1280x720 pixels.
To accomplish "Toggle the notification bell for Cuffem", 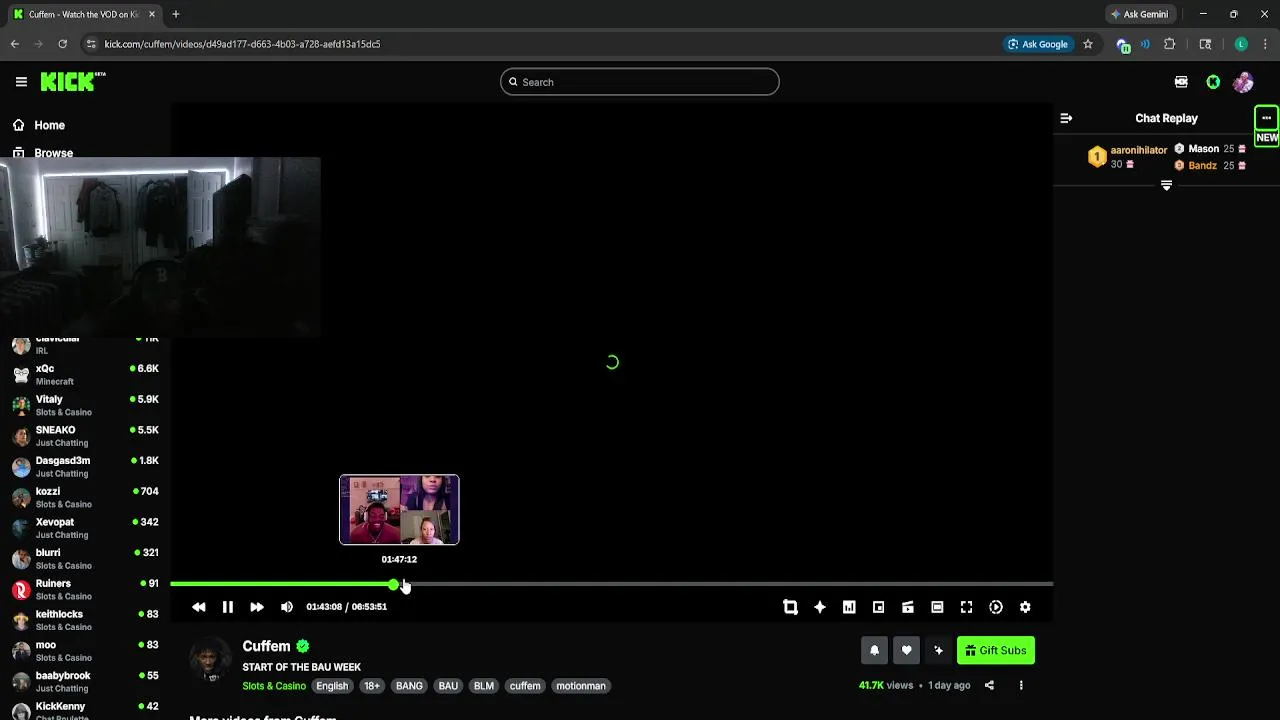I will click(874, 650).
